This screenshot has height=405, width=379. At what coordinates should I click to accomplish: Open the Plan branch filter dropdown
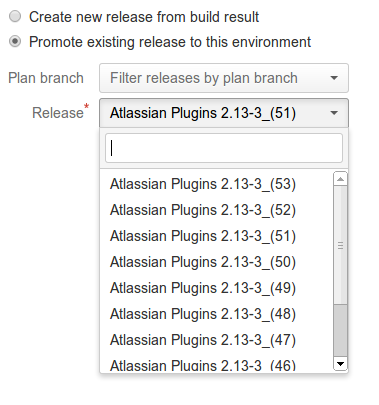224,78
